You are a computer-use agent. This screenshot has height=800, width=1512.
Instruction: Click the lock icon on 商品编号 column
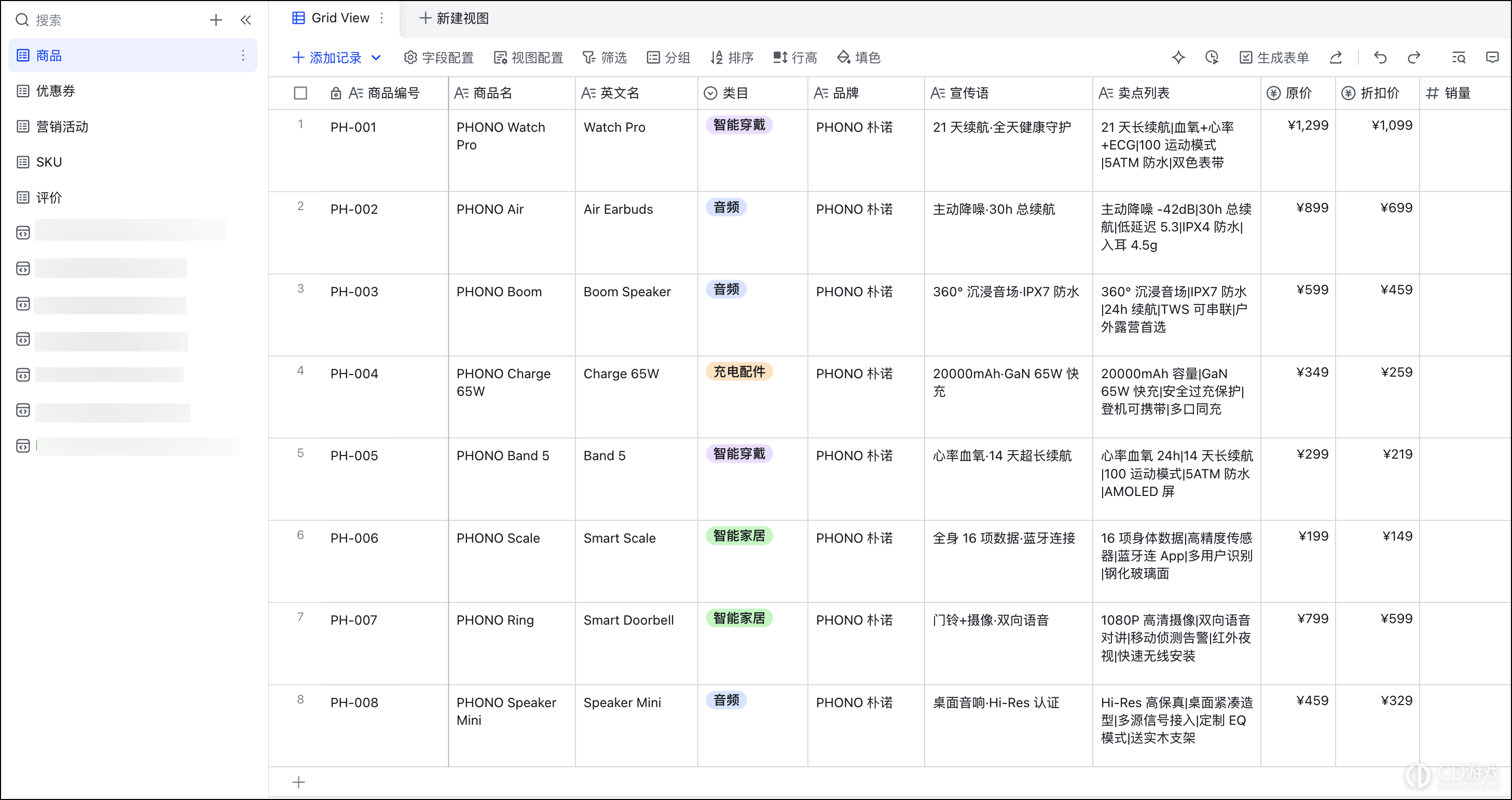click(336, 93)
